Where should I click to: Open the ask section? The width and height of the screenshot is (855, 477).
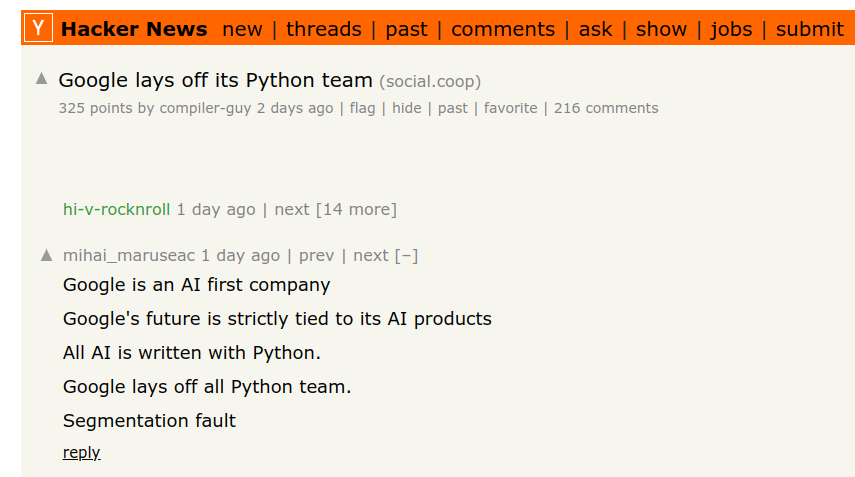point(595,29)
